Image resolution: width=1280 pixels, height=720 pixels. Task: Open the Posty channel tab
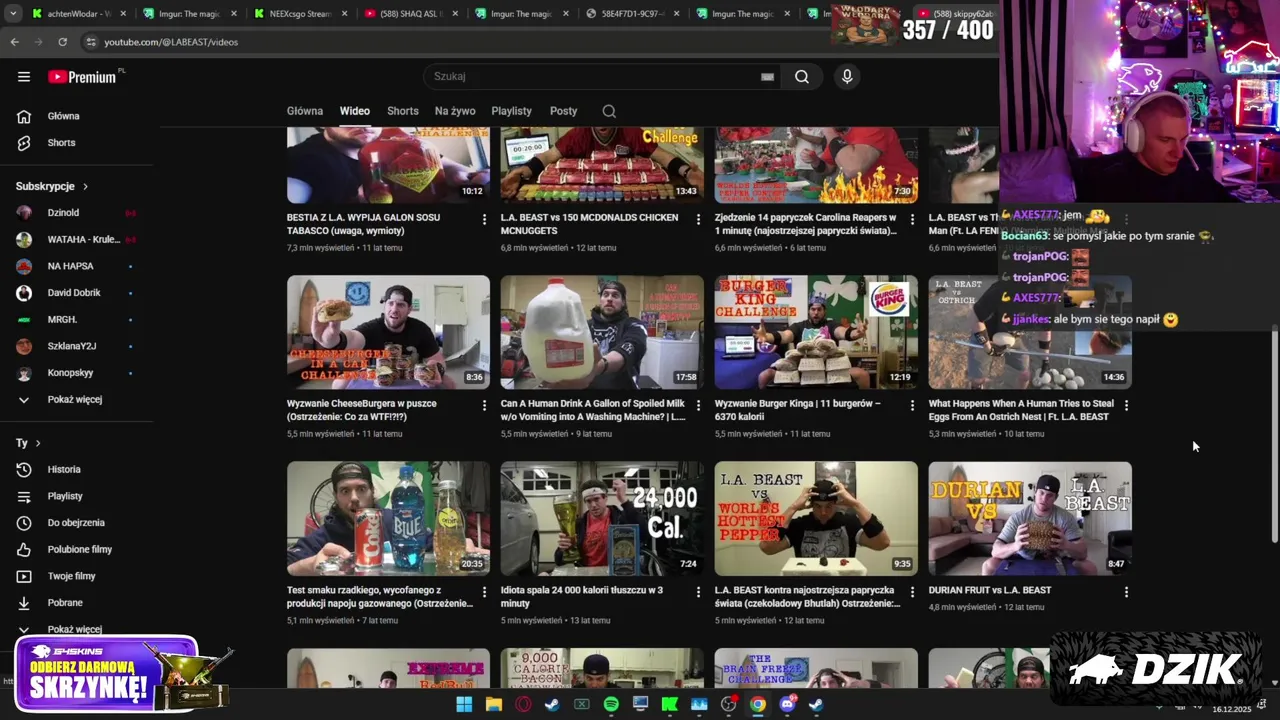pyautogui.click(x=564, y=111)
